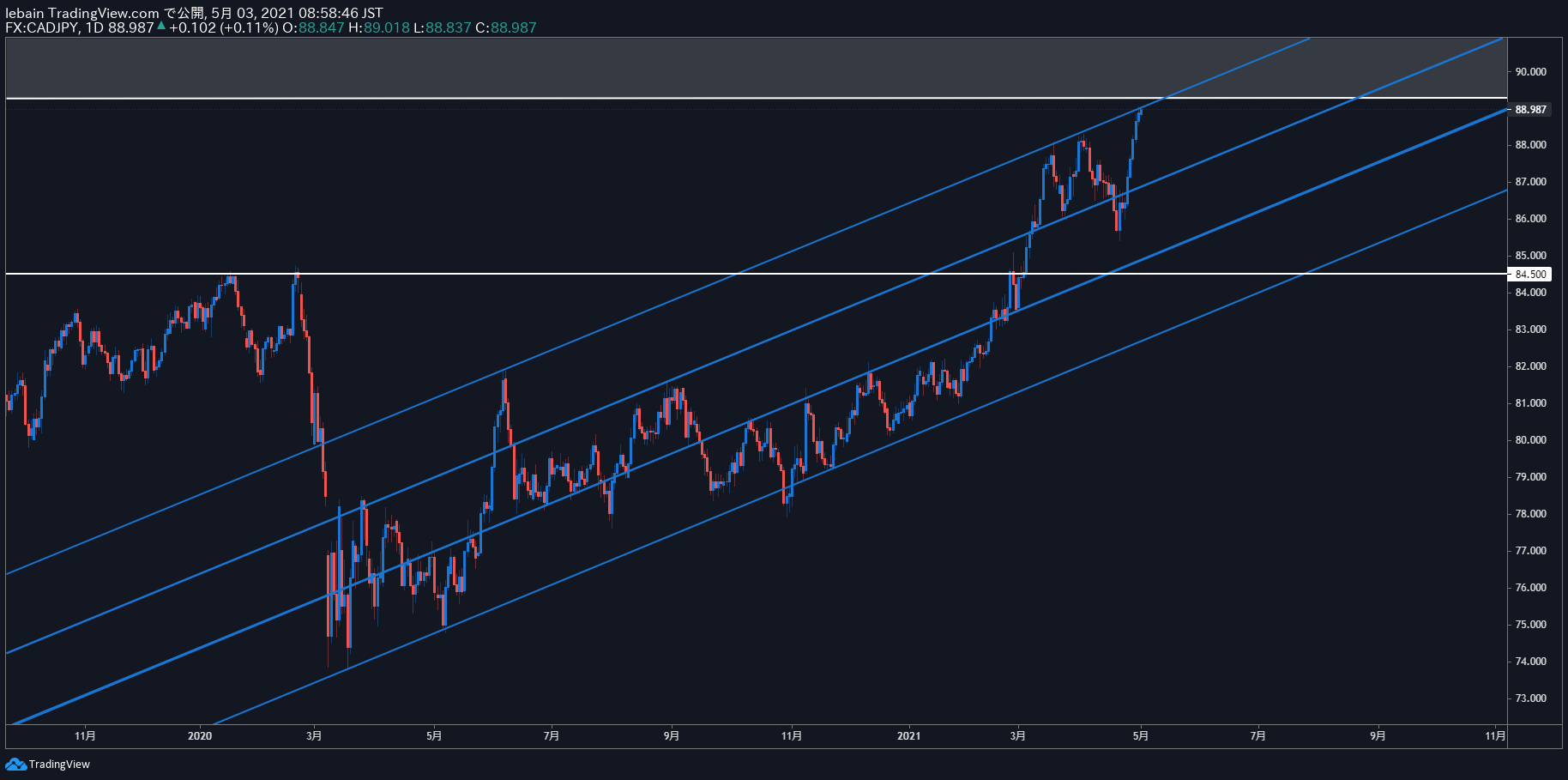Click the TradingView logo icon
The width and height of the screenshot is (1568, 780).
tap(15, 764)
